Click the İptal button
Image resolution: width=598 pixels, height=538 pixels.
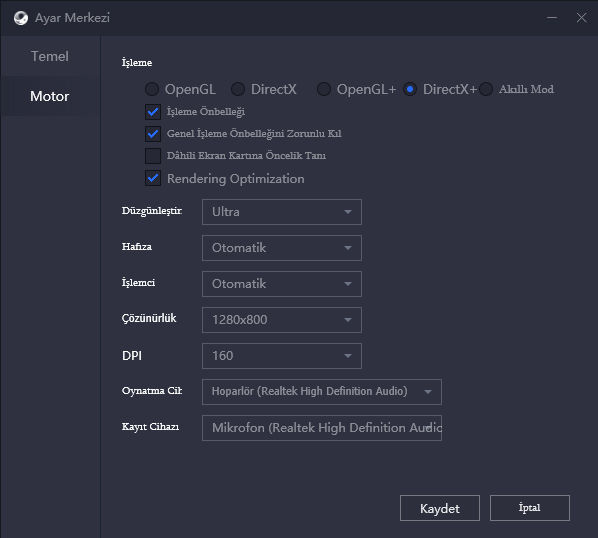coord(530,508)
